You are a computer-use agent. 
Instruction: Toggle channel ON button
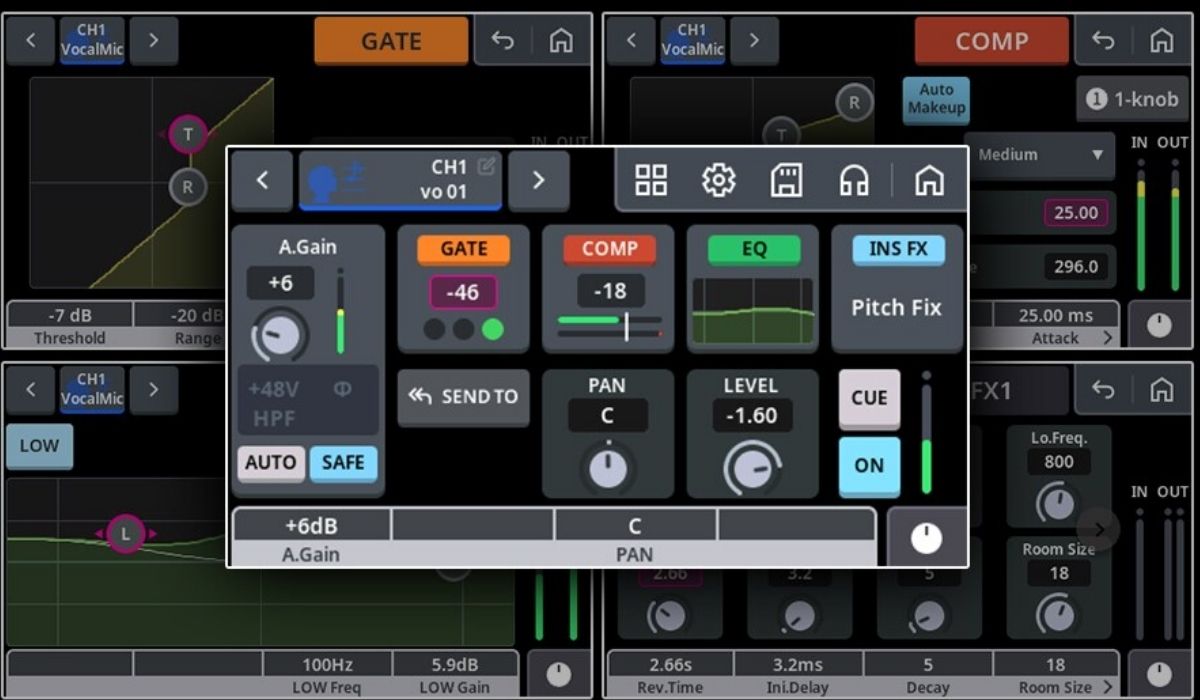869,466
